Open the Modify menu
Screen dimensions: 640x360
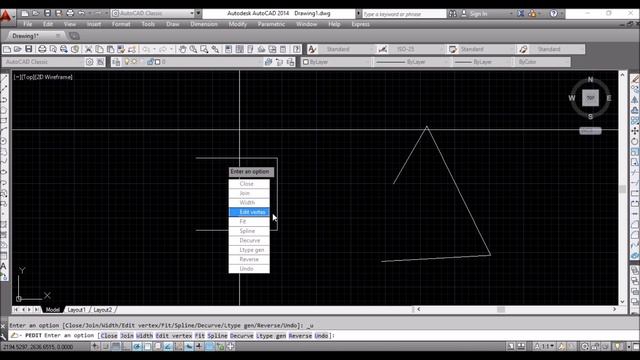tap(238, 24)
